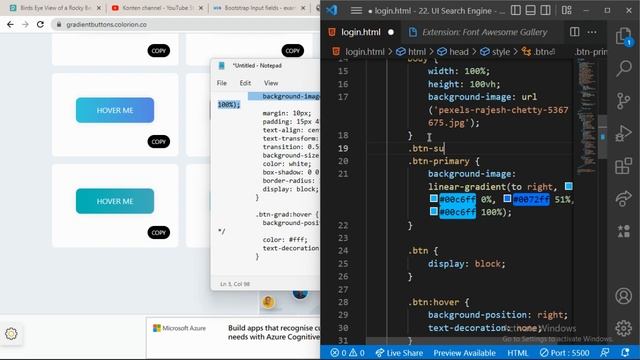Image resolution: width=640 pixels, height=360 pixels.
Task: Click the .btn-primary selector on line 20
Action: click(x=439, y=161)
